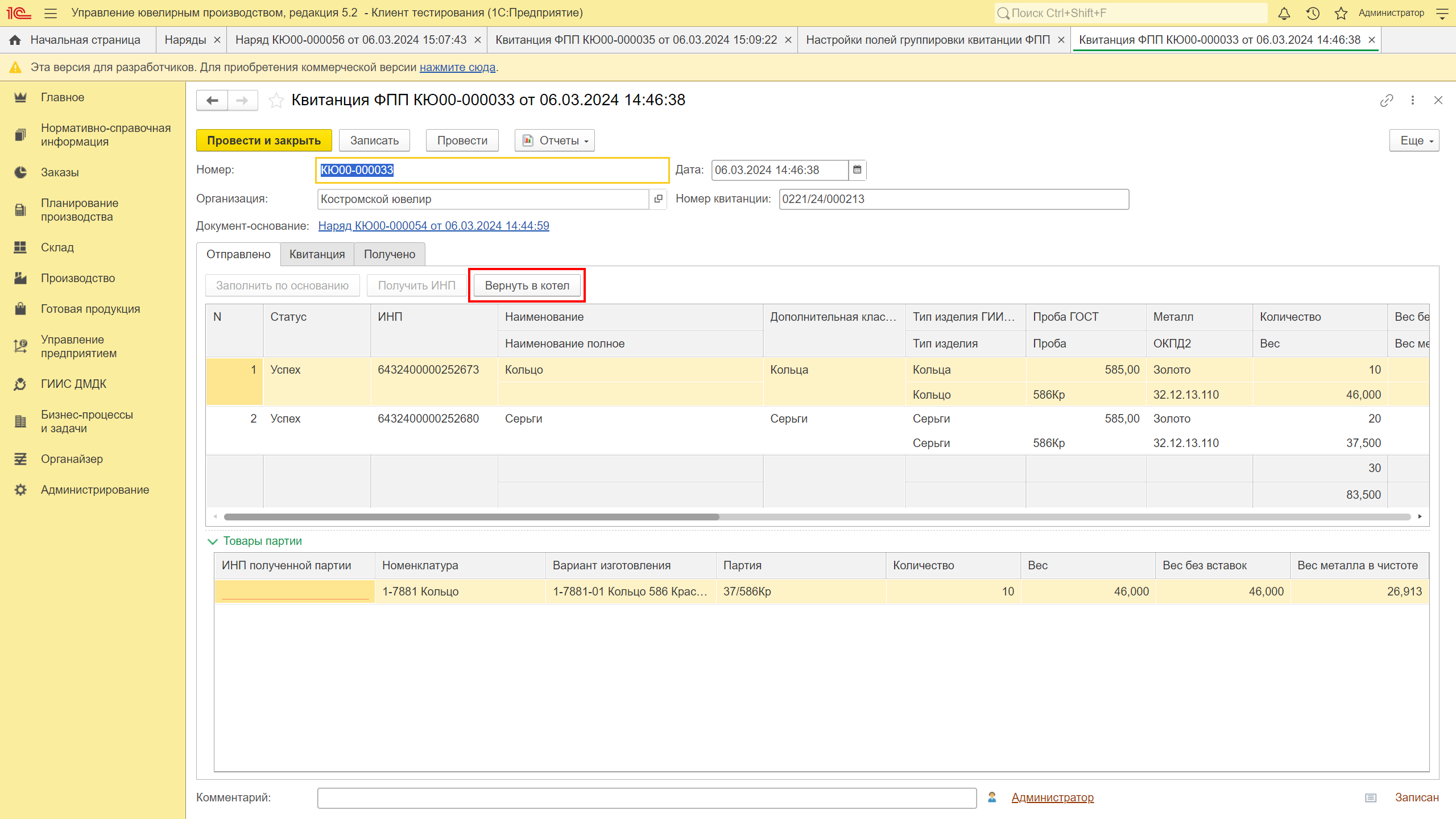
Task: Click Провести и закрыть button
Action: pyautogui.click(x=264, y=140)
